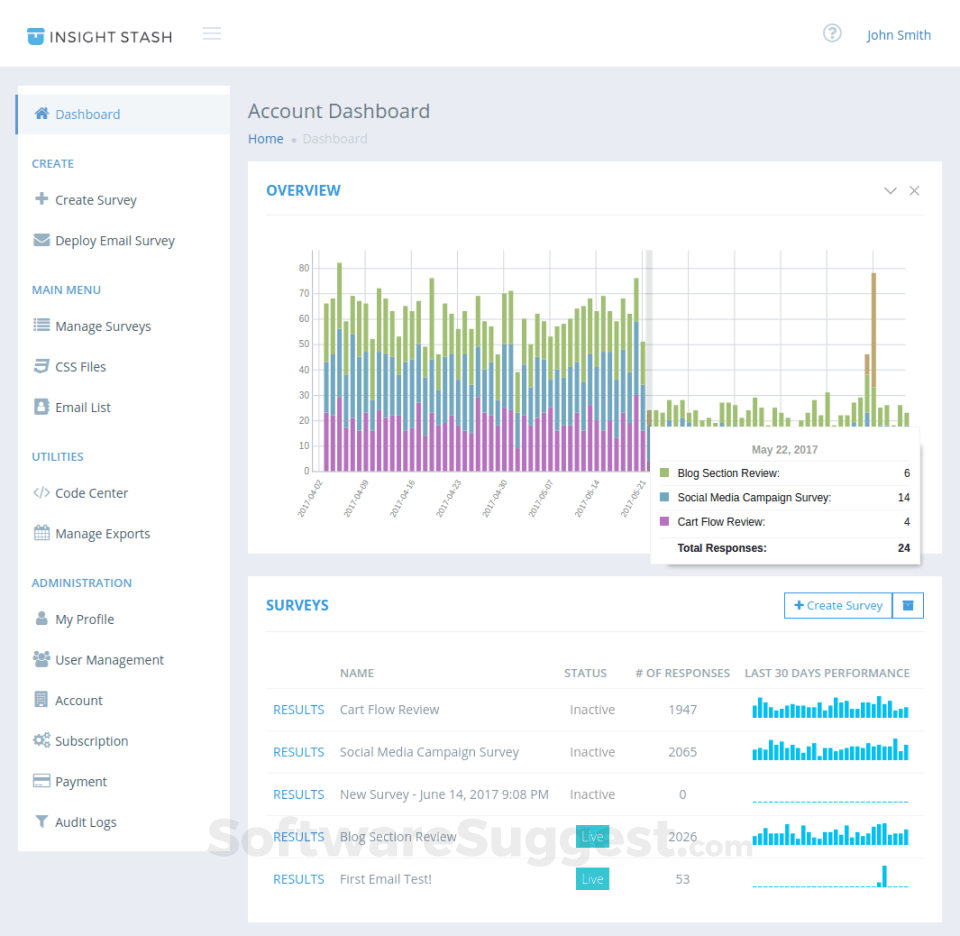960x936 pixels.
Task: Click First Email Test performance sparkline
Action: tap(830, 877)
